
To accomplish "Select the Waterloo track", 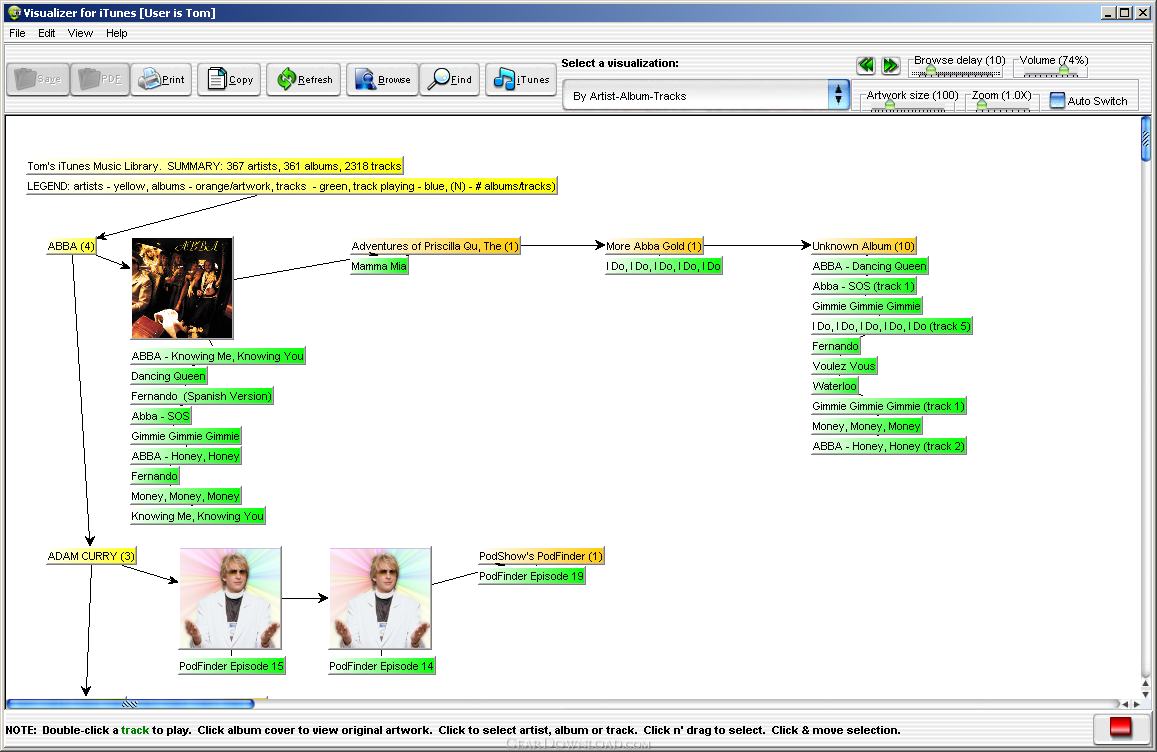I will click(x=835, y=385).
